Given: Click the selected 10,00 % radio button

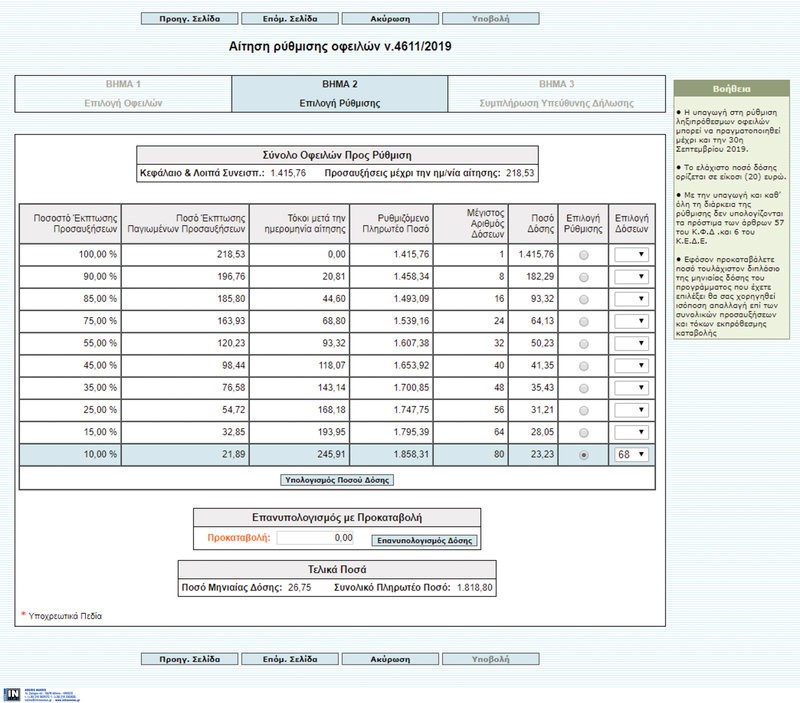Looking at the screenshot, I should (x=584, y=455).
